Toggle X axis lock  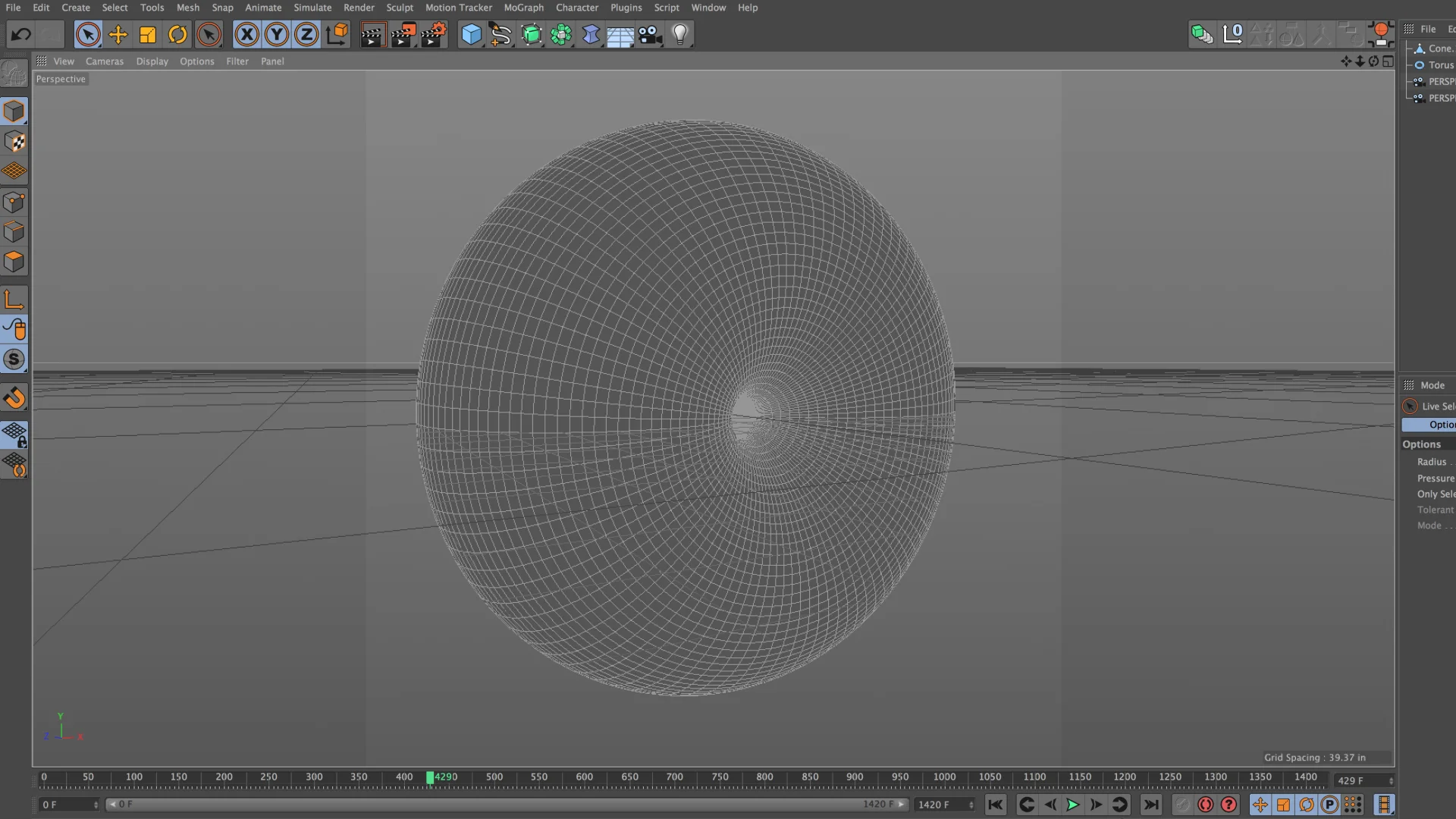(x=246, y=35)
